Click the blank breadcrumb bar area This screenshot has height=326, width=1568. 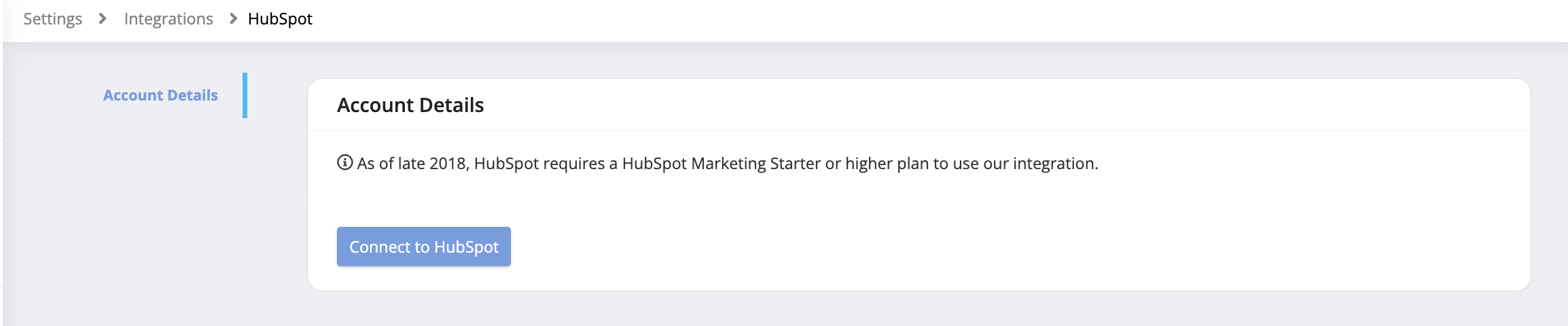click(x=938, y=19)
